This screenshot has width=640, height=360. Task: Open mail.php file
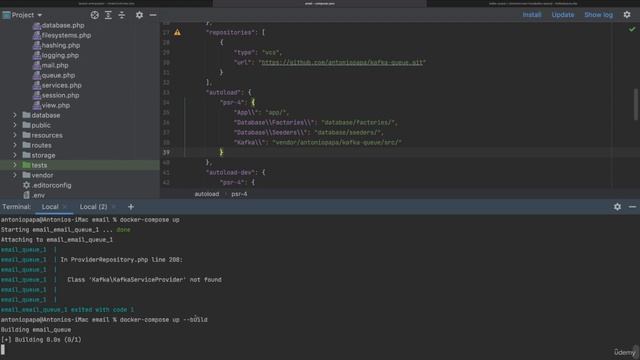click(x=55, y=65)
